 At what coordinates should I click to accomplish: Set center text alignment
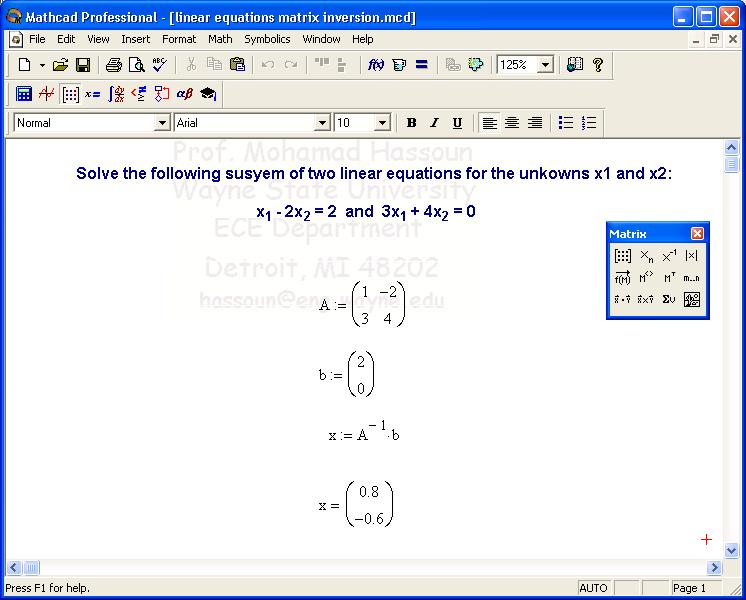pyautogui.click(x=512, y=123)
